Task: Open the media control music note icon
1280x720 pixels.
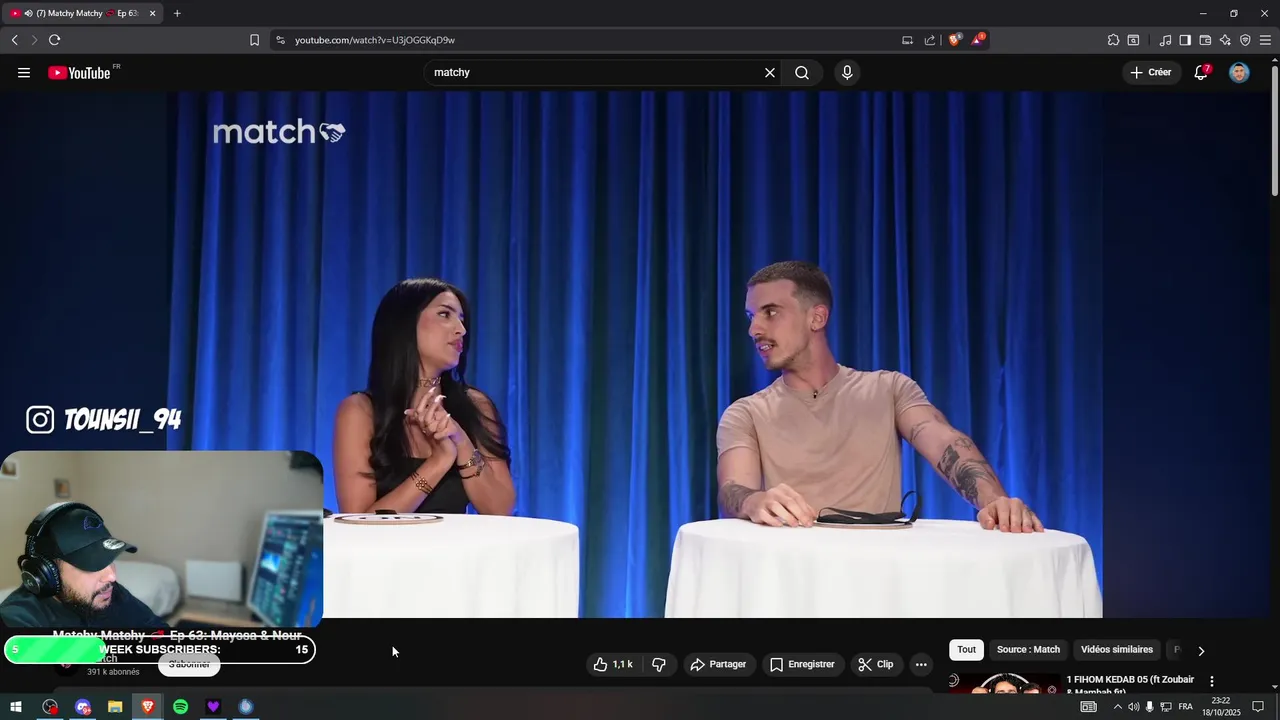Action: [x=1165, y=40]
